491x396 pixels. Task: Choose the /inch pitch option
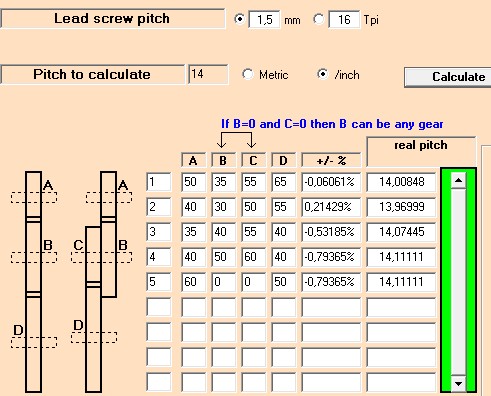click(x=322, y=74)
